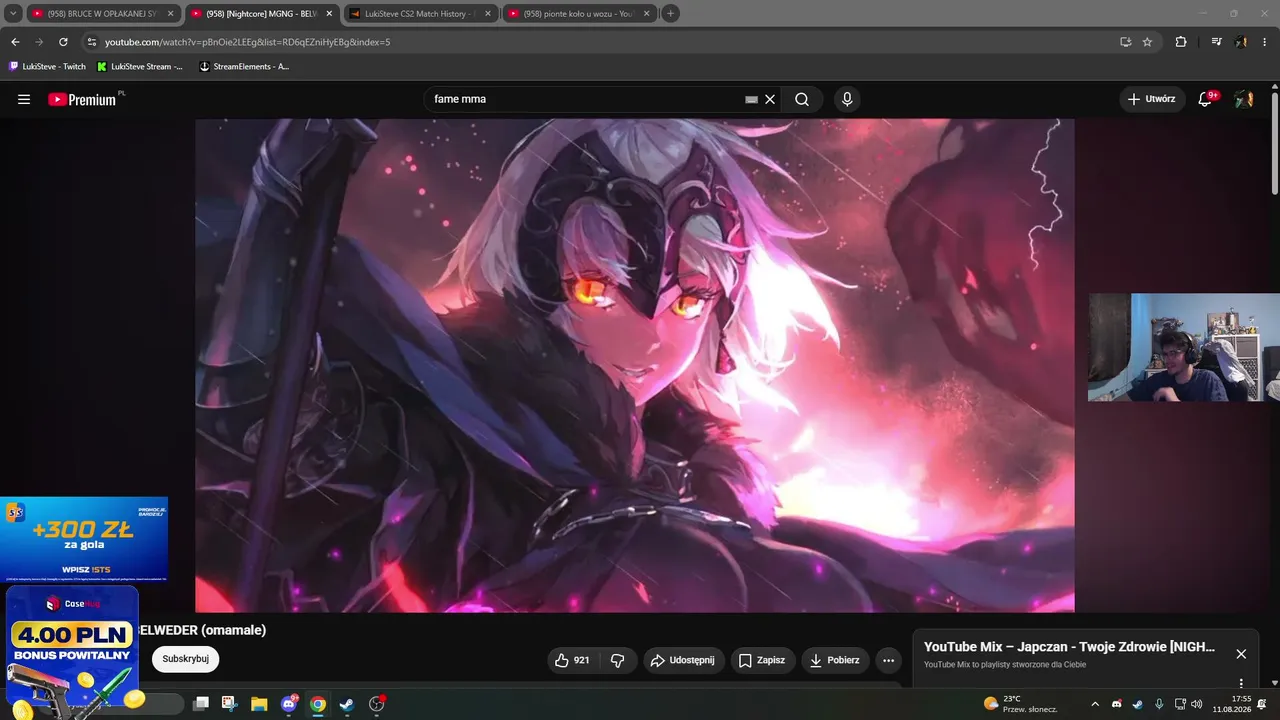Image resolution: width=1280 pixels, height=720 pixels.
Task: Open the Utwórz create menu
Action: 1152,99
